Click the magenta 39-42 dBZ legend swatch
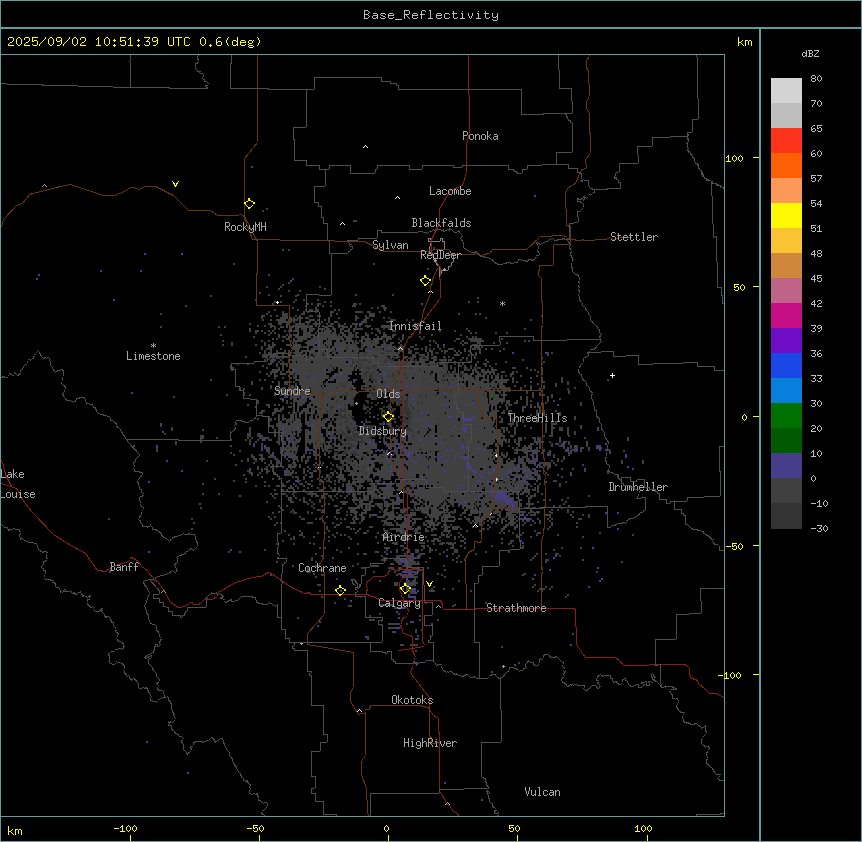Viewport: 862px width, 842px height. (786, 315)
